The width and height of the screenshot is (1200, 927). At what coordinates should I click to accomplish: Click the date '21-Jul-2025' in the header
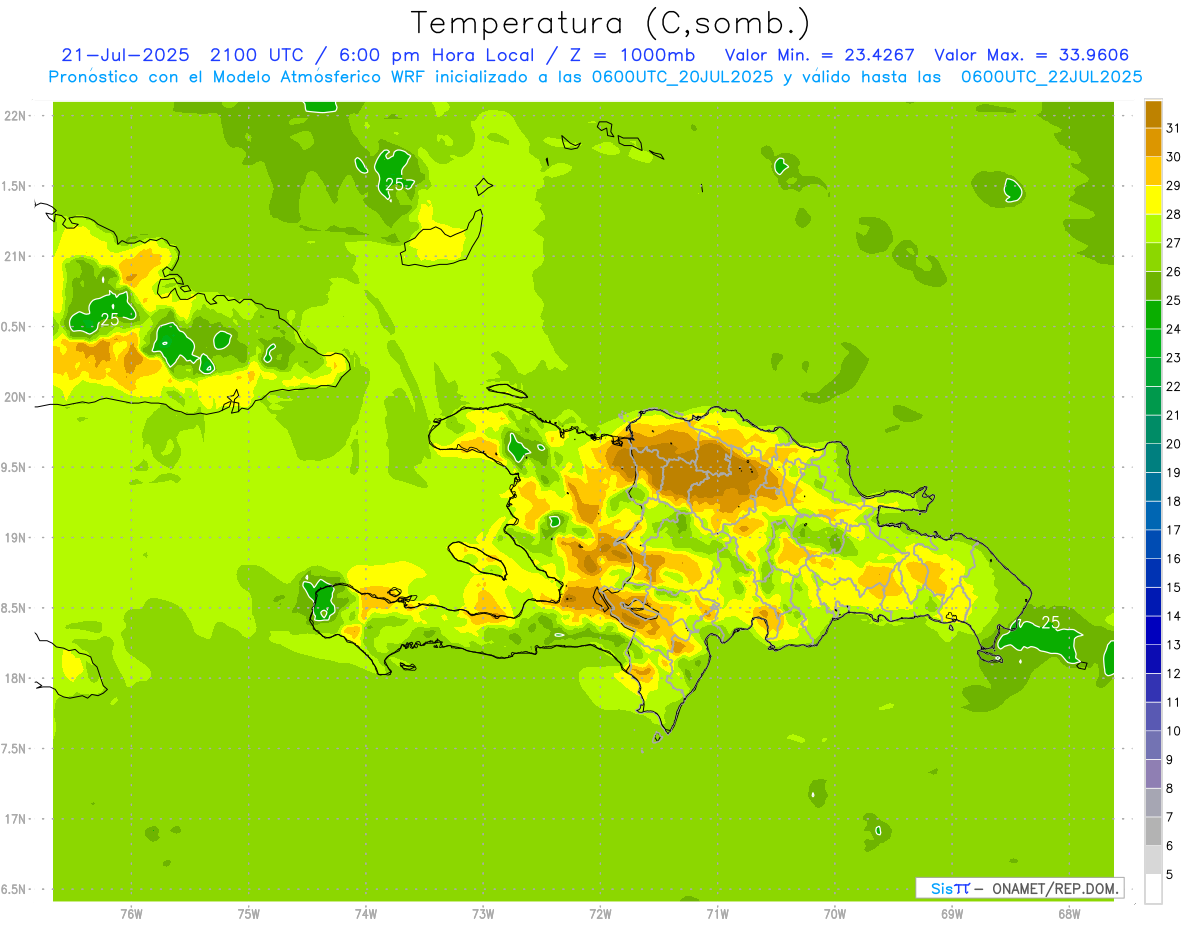pyautogui.click(x=125, y=55)
